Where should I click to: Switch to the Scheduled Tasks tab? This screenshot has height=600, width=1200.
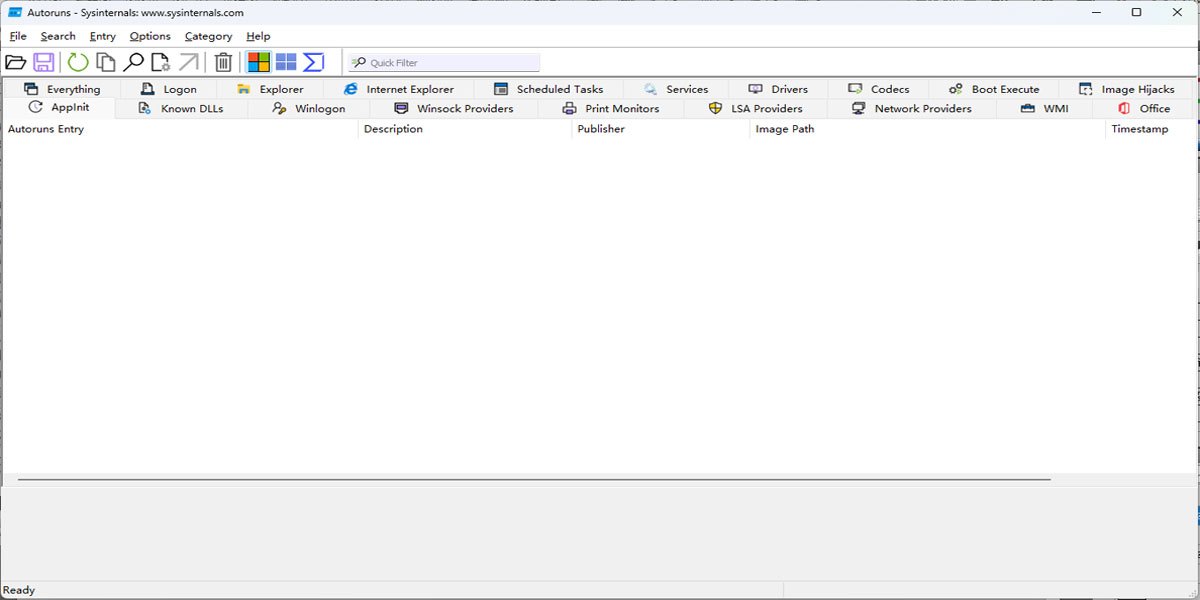point(548,89)
